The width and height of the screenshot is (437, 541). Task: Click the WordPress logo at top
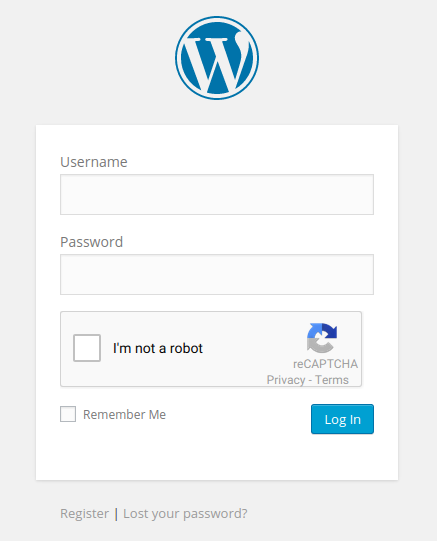click(217, 58)
